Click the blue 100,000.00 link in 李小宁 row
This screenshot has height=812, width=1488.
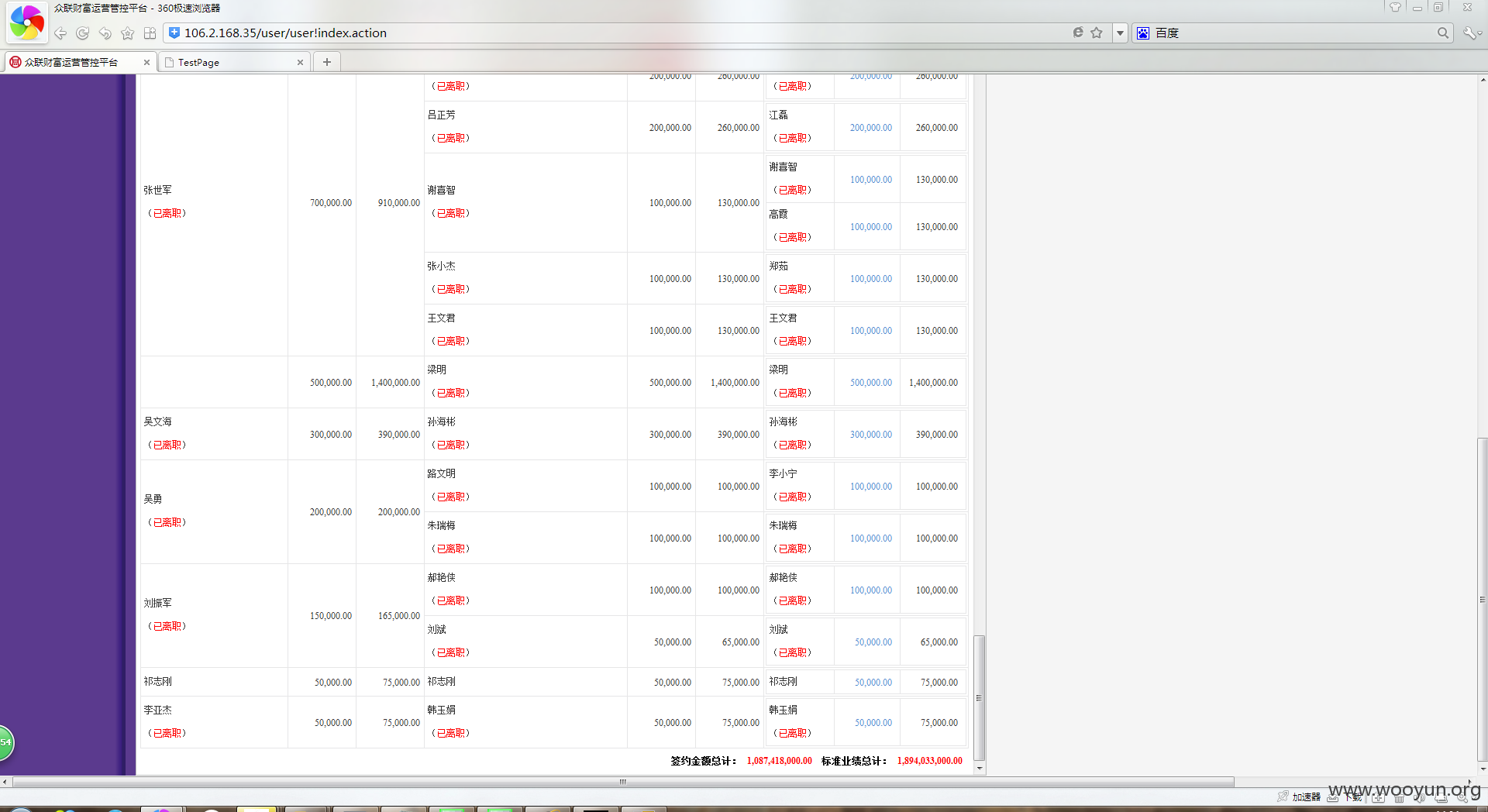pos(870,487)
